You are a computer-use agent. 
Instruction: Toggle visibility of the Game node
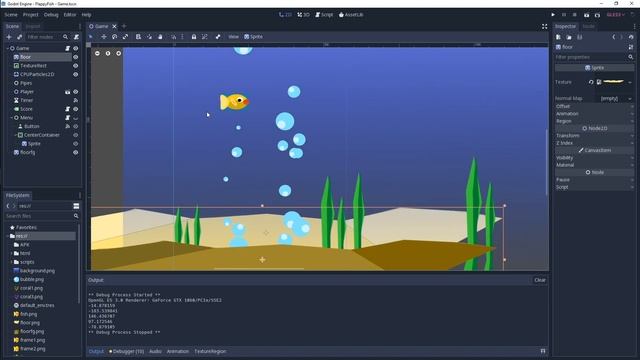76,48
